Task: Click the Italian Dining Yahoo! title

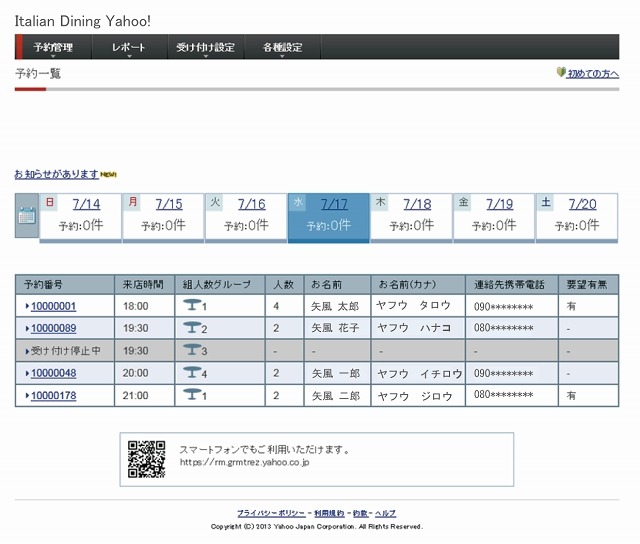Action: 82,21
